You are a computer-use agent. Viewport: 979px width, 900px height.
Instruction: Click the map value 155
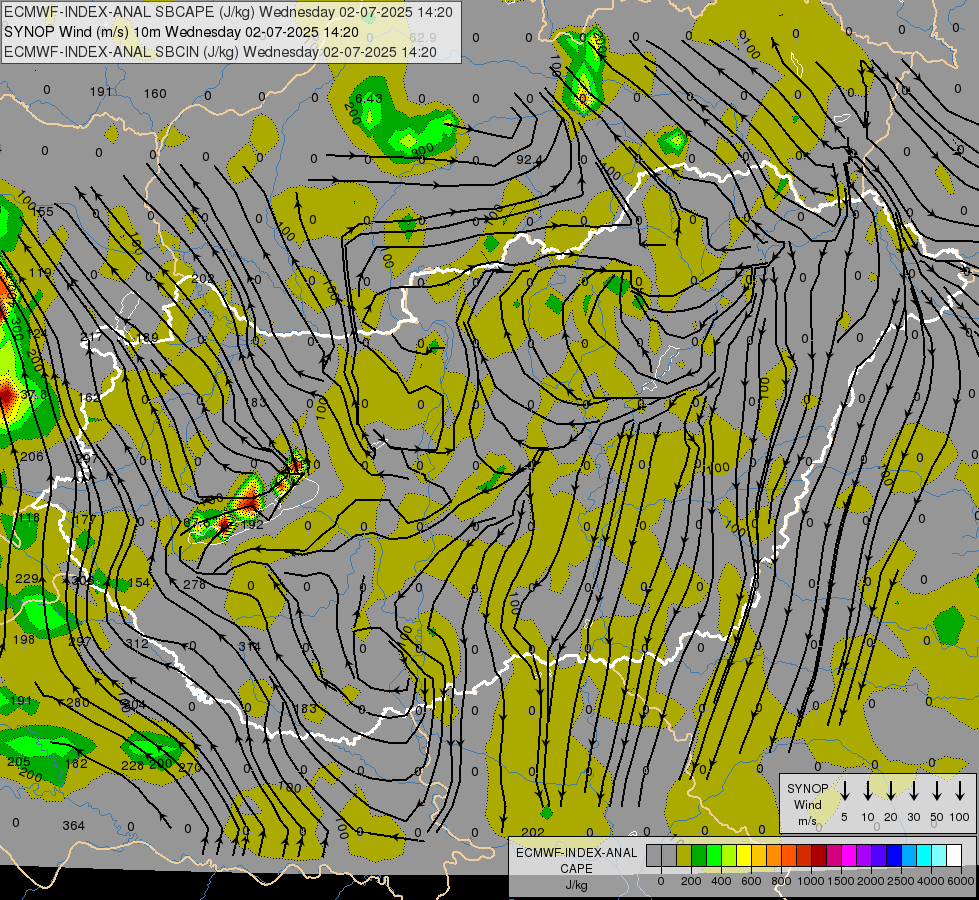tap(42, 212)
